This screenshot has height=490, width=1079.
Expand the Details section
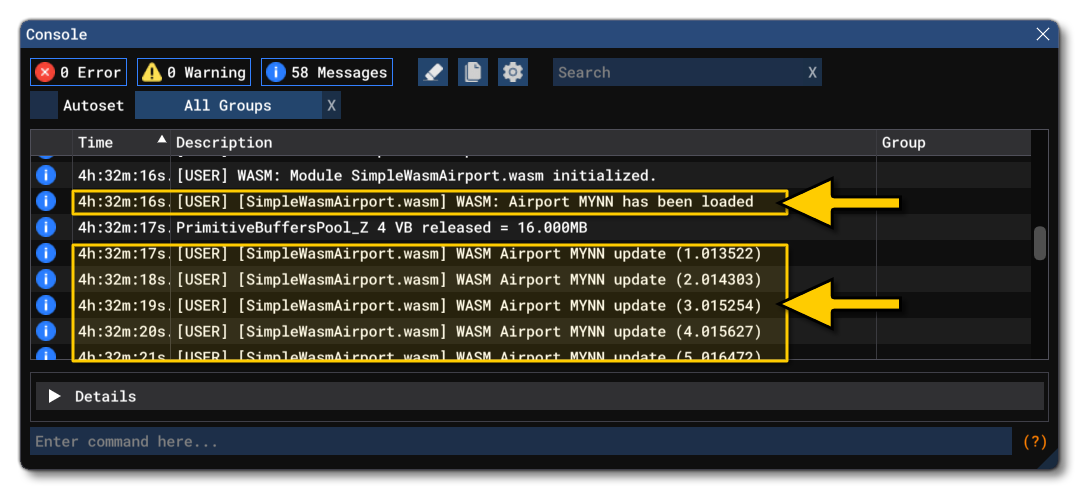(x=55, y=397)
